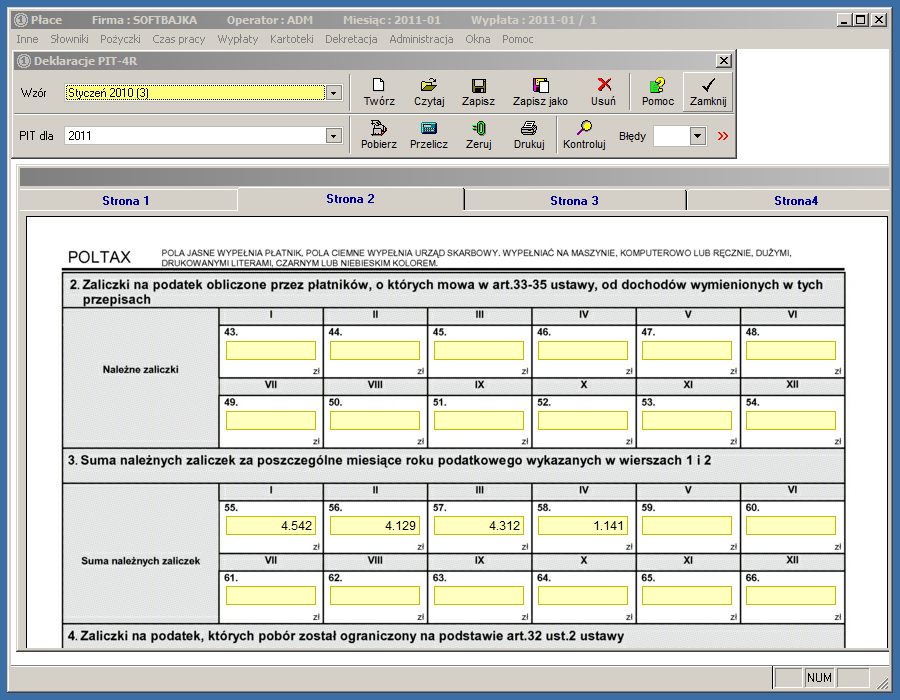Click field 50 for August advances
The width and height of the screenshot is (900, 700).
click(x=375, y=421)
